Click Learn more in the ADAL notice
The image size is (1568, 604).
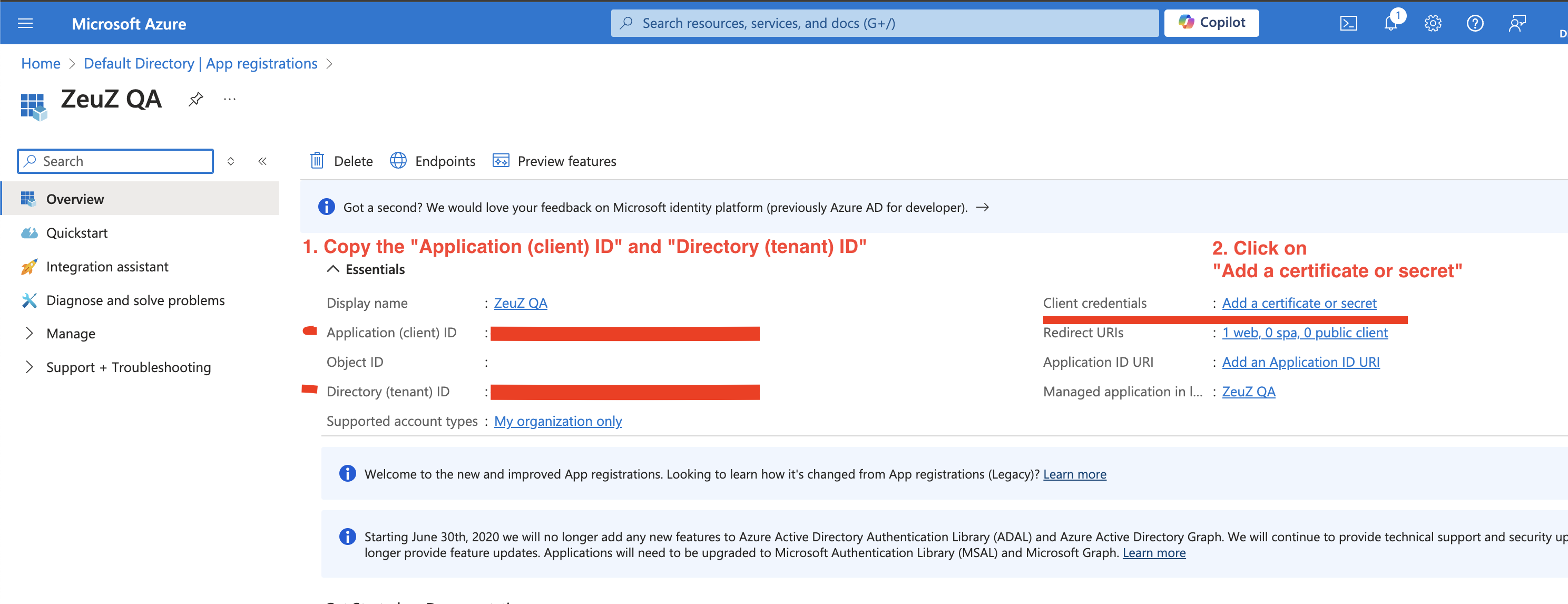pyautogui.click(x=1153, y=553)
